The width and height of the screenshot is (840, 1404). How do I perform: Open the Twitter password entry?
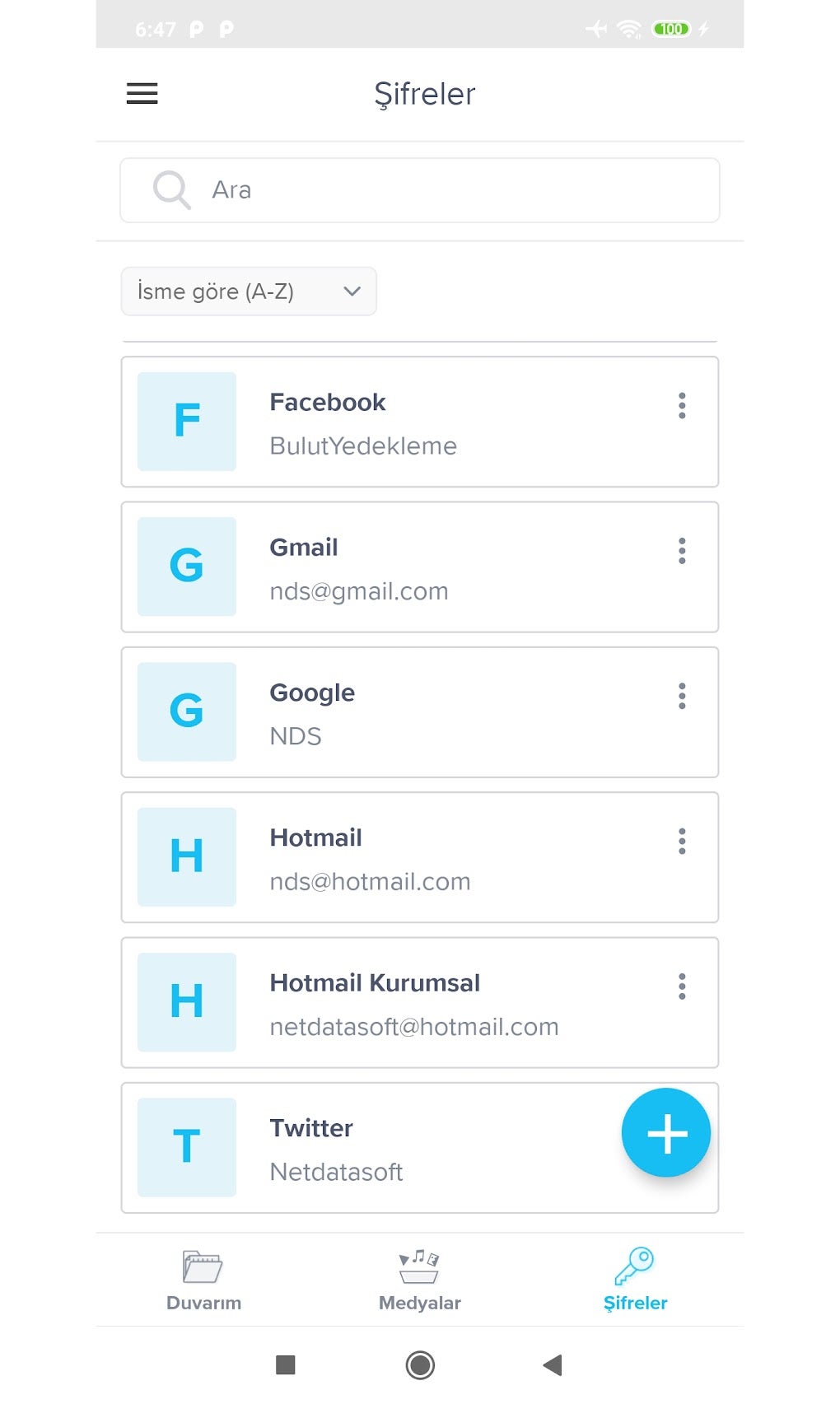tap(395, 1149)
